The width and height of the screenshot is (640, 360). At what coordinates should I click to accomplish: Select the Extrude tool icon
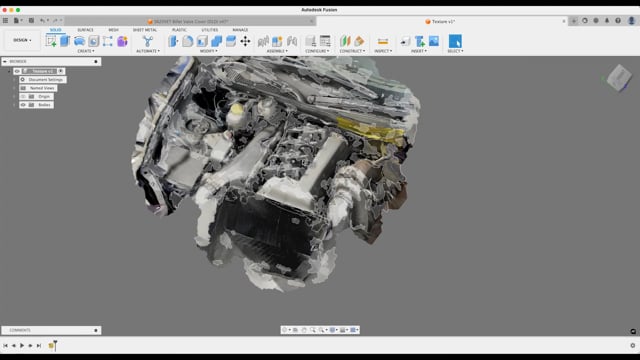tap(65, 41)
